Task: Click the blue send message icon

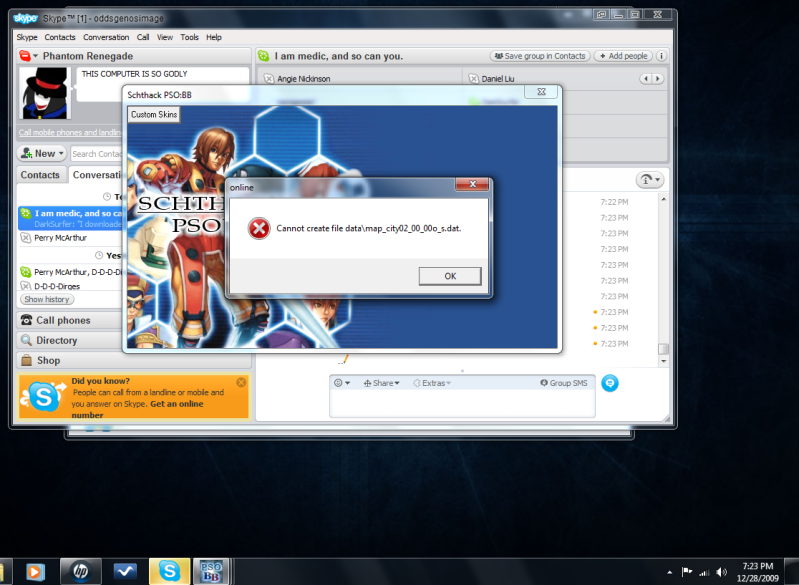Action: click(610, 383)
